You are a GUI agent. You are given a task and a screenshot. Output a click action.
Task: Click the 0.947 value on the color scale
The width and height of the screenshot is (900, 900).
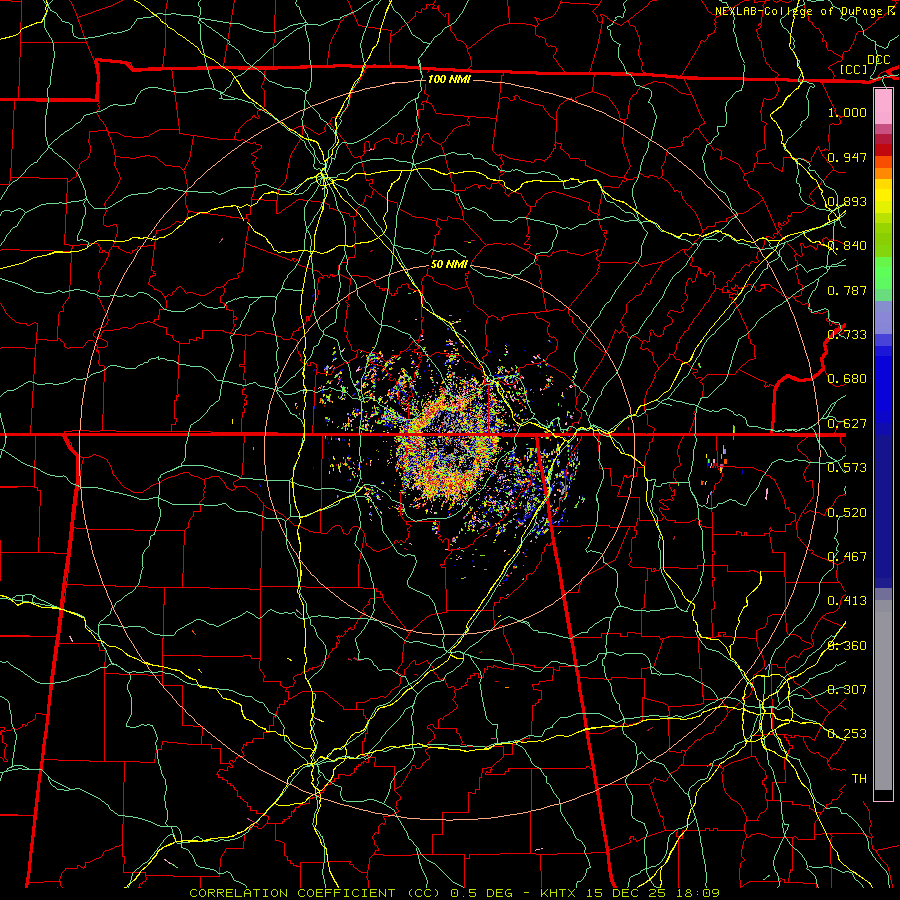(x=847, y=157)
